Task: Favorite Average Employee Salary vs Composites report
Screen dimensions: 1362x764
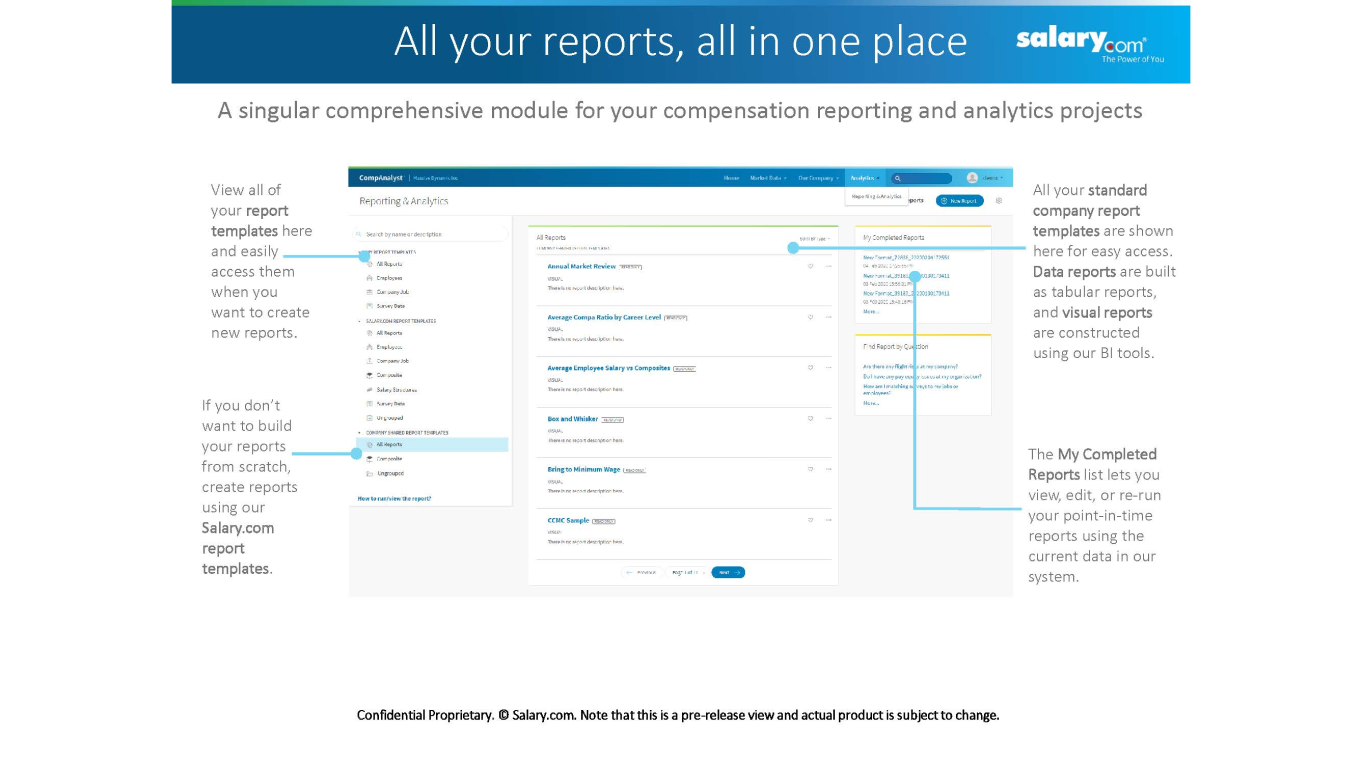Action: click(x=811, y=368)
